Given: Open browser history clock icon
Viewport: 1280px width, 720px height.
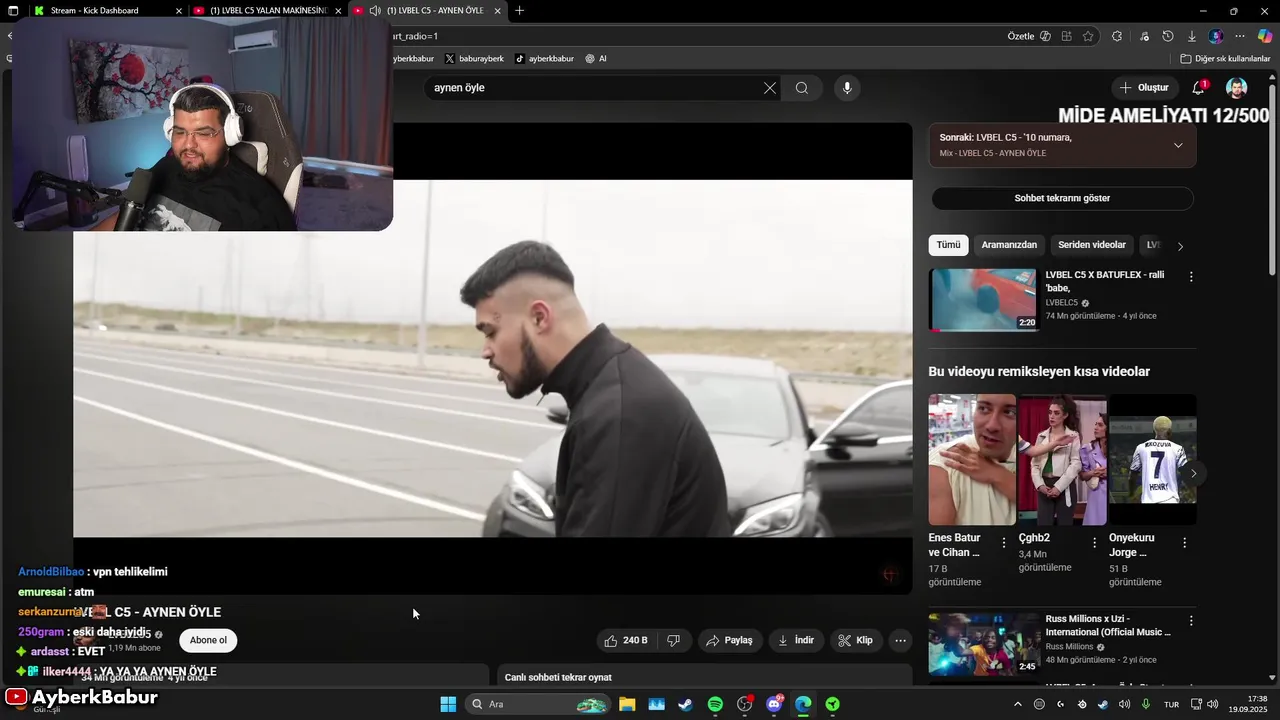Looking at the screenshot, I should (x=1167, y=36).
